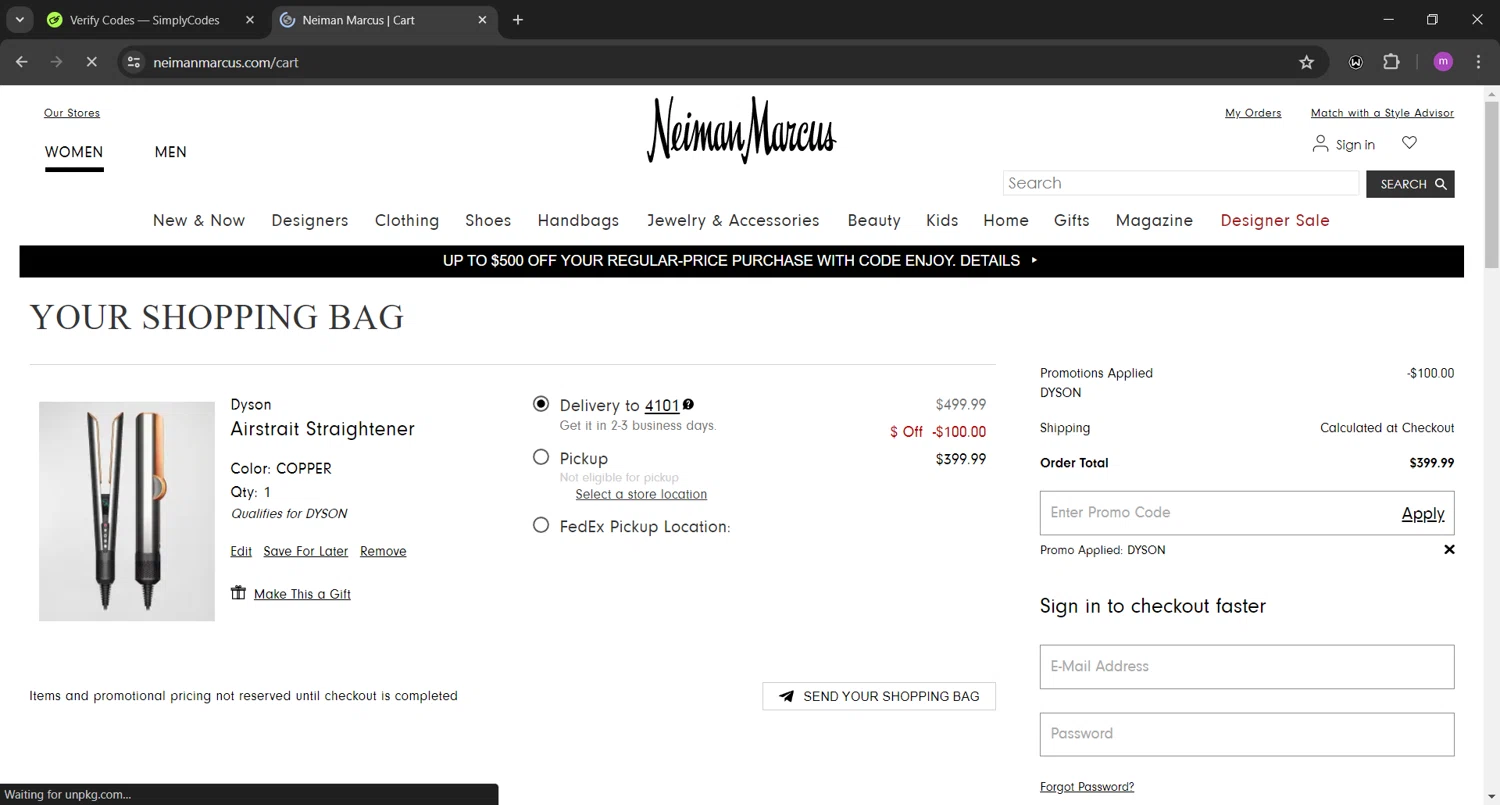Image resolution: width=1500 pixels, height=805 pixels.
Task: Click Select a store location link
Action: tap(641, 494)
